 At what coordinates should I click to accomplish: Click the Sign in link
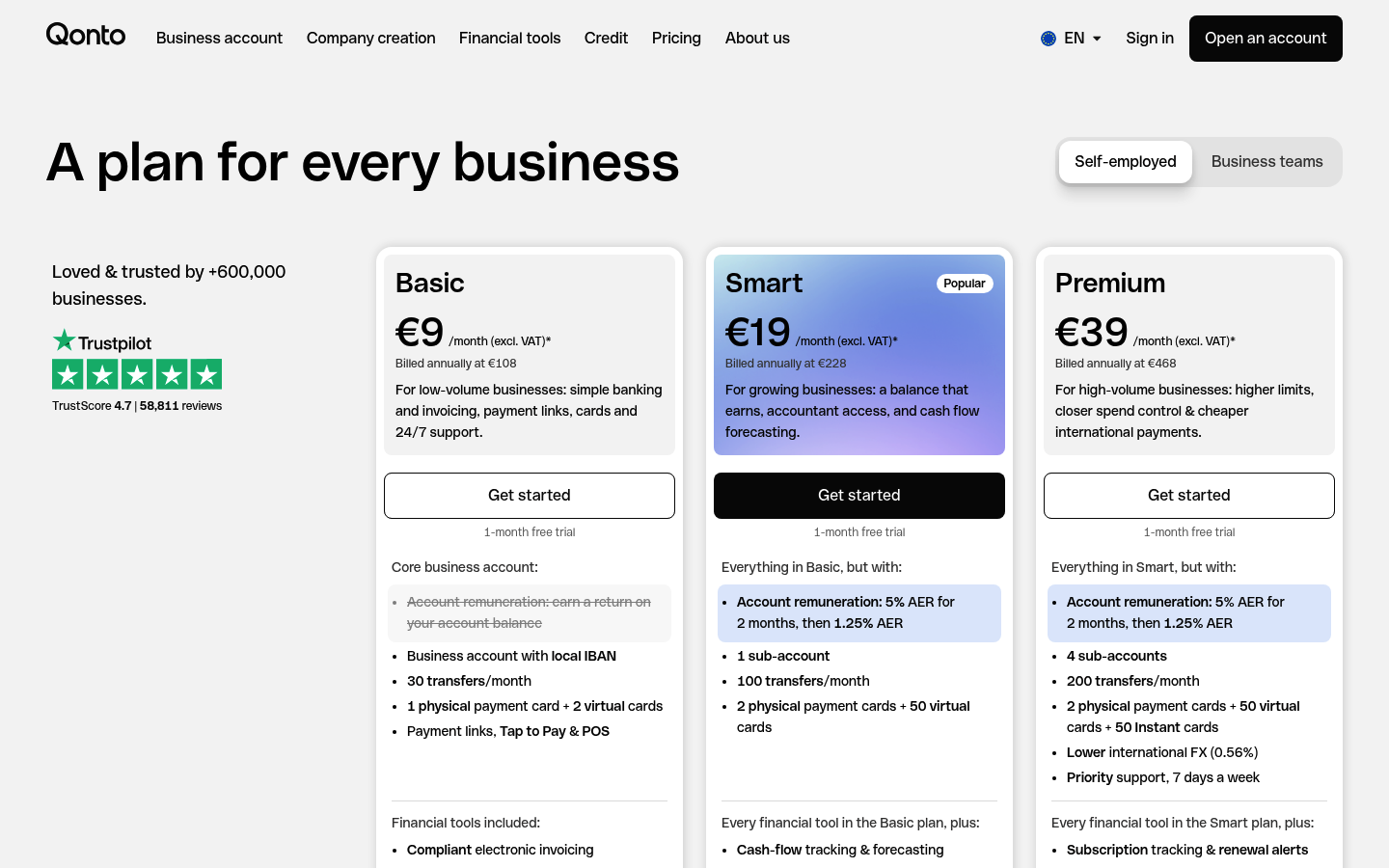1150,39
